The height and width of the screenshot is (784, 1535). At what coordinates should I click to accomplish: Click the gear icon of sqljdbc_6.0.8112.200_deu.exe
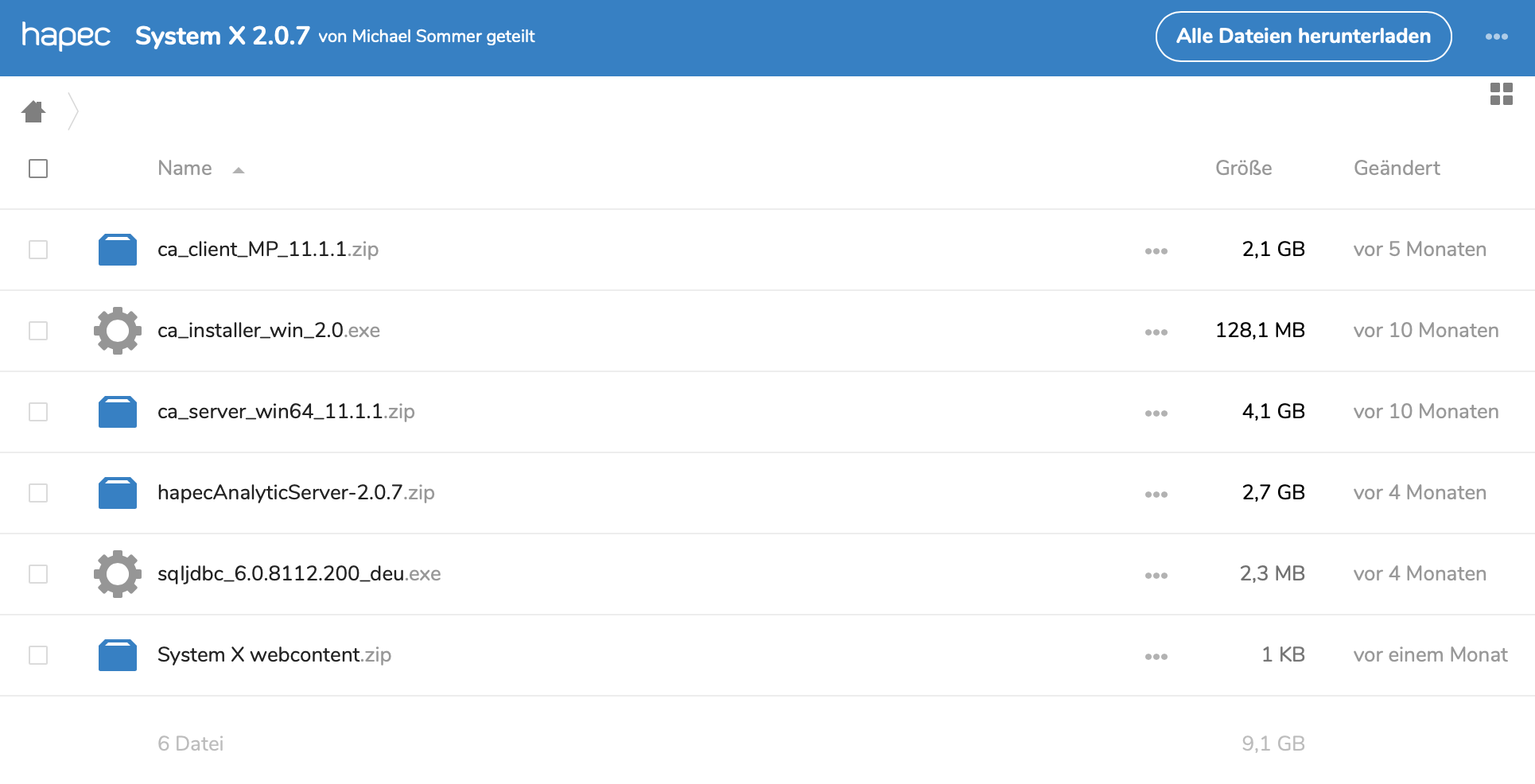click(x=118, y=574)
